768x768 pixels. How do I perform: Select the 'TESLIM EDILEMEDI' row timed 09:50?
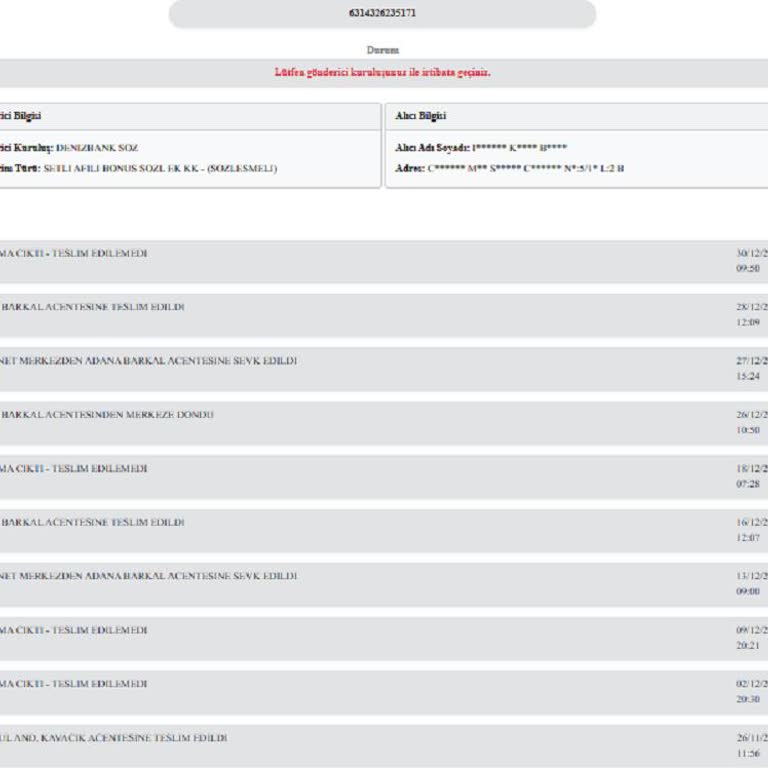[384, 262]
